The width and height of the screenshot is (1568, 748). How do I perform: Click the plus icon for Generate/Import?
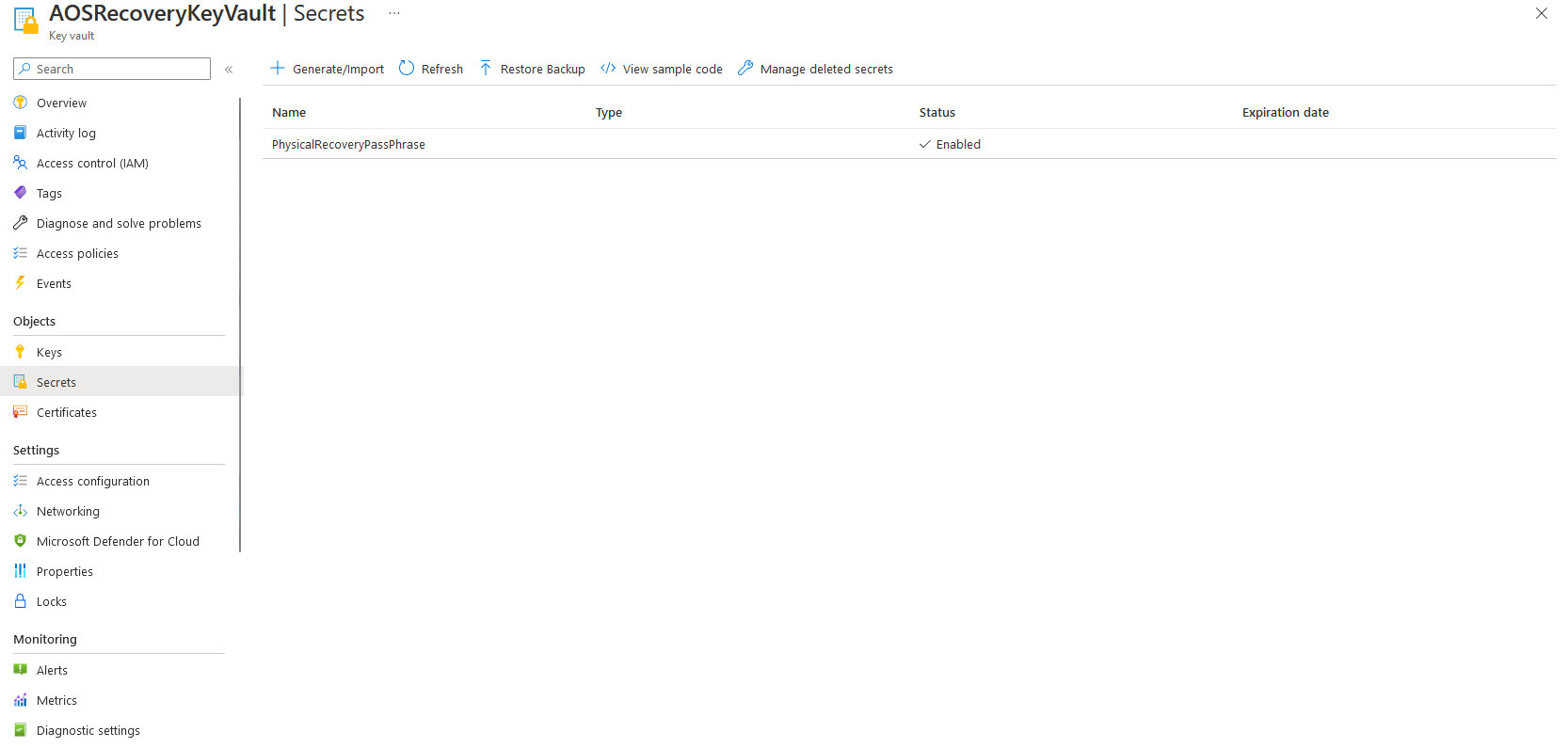pyautogui.click(x=278, y=68)
